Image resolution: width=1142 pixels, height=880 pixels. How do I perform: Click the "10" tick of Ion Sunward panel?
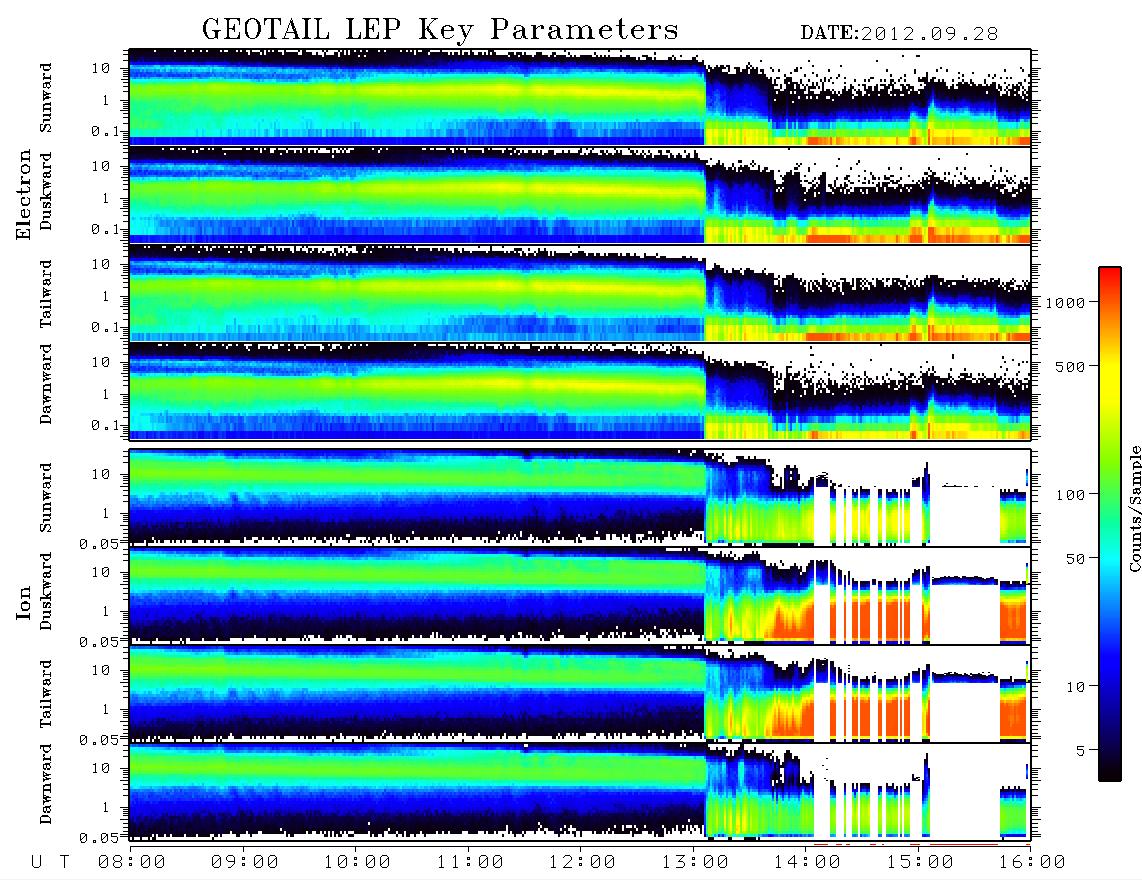click(100, 474)
